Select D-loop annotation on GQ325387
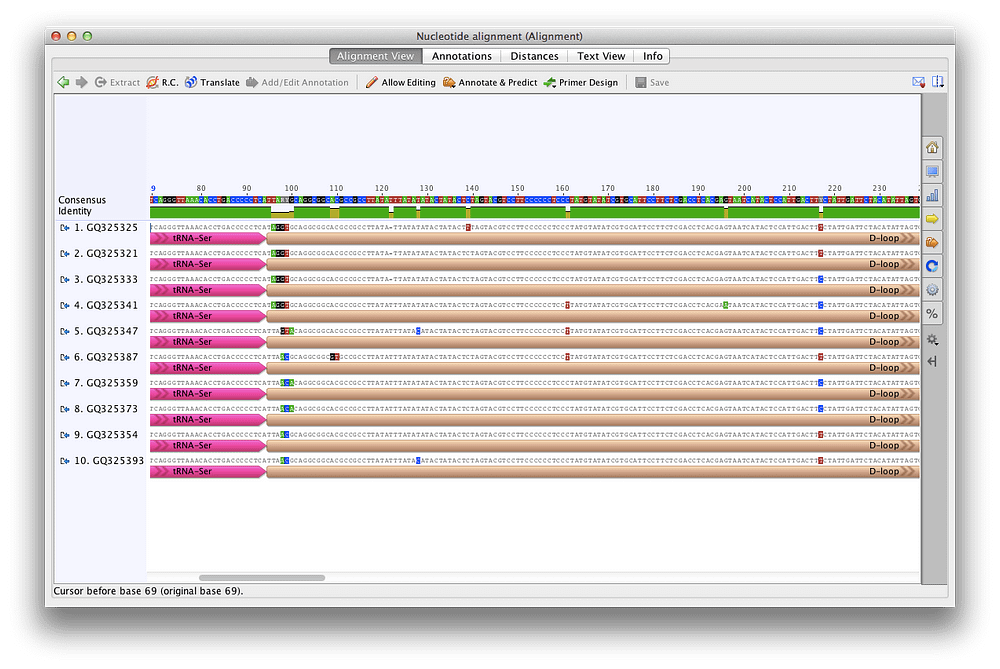Screen dimensions: 1000x669 click(593, 368)
